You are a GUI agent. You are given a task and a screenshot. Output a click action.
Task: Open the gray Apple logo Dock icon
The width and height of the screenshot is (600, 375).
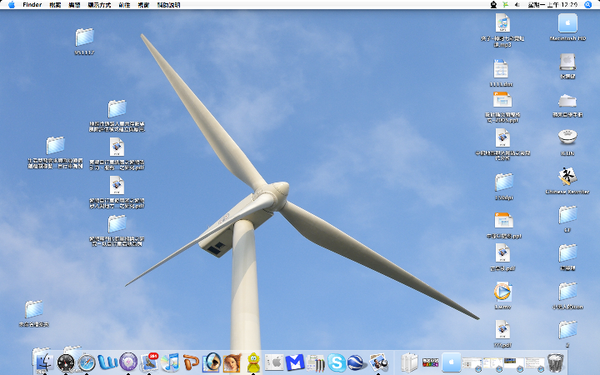pos(274,362)
